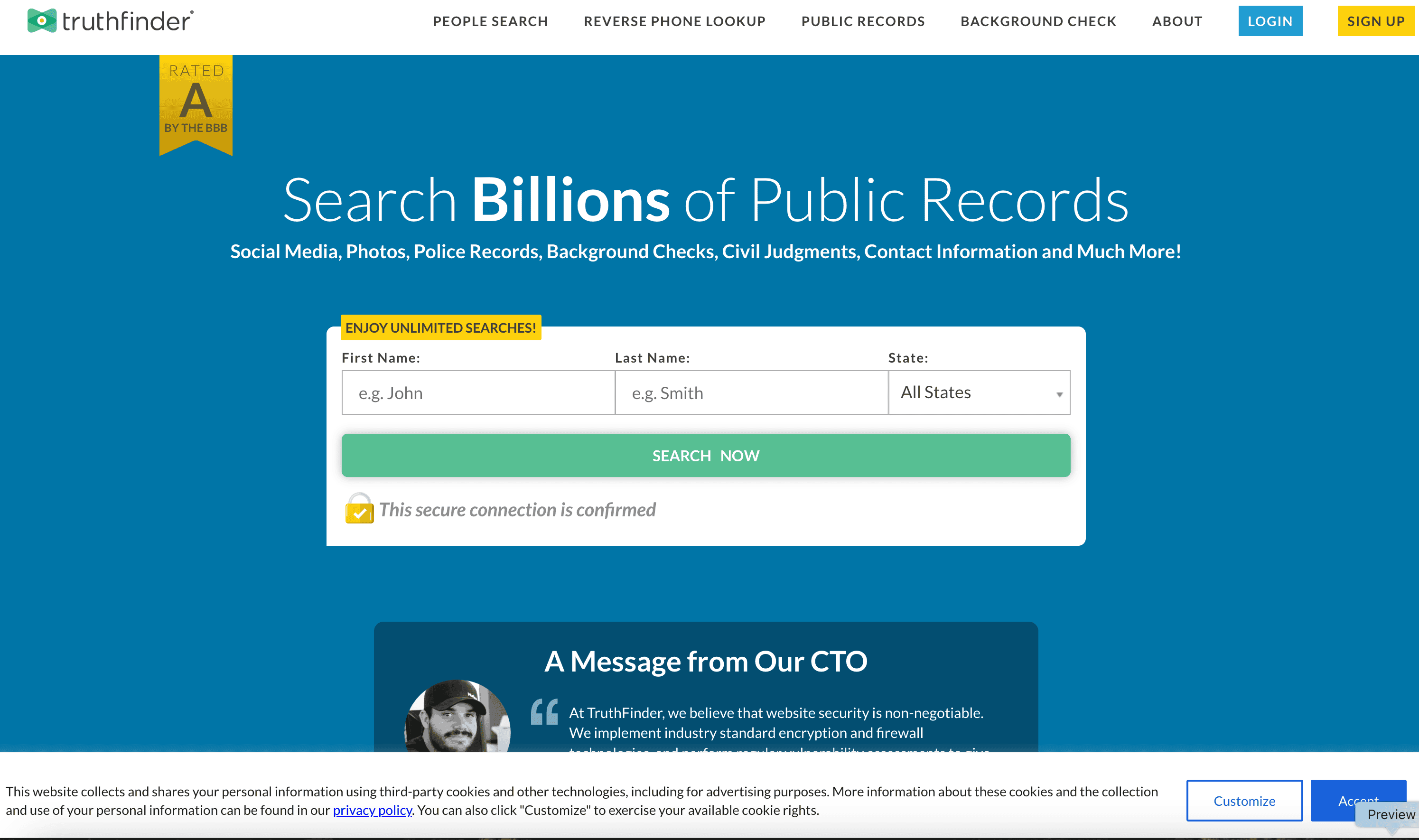Click the State dropdown arrow
This screenshot has height=840, width=1419.
(1059, 394)
